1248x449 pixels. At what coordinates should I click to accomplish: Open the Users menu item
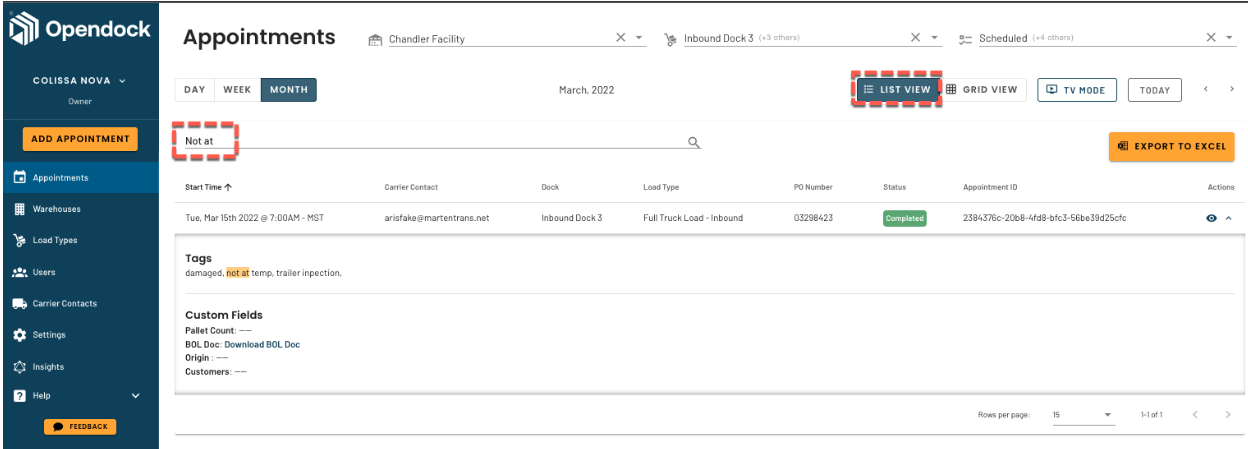pyautogui.click(x=79, y=272)
